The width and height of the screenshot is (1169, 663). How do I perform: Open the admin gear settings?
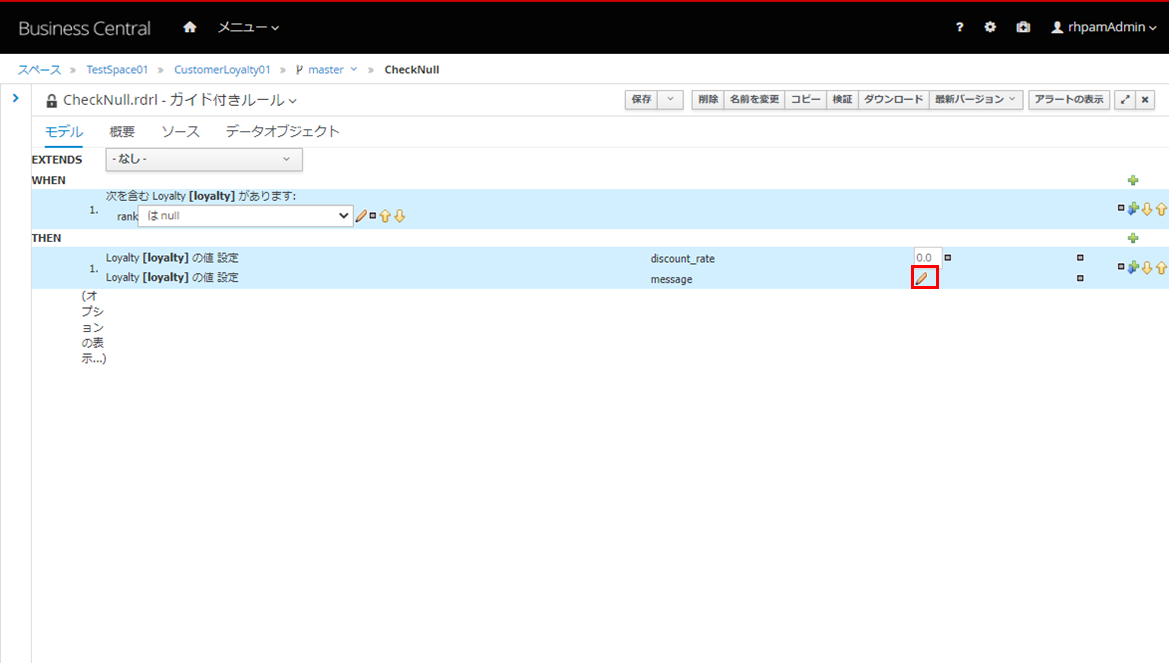point(989,28)
